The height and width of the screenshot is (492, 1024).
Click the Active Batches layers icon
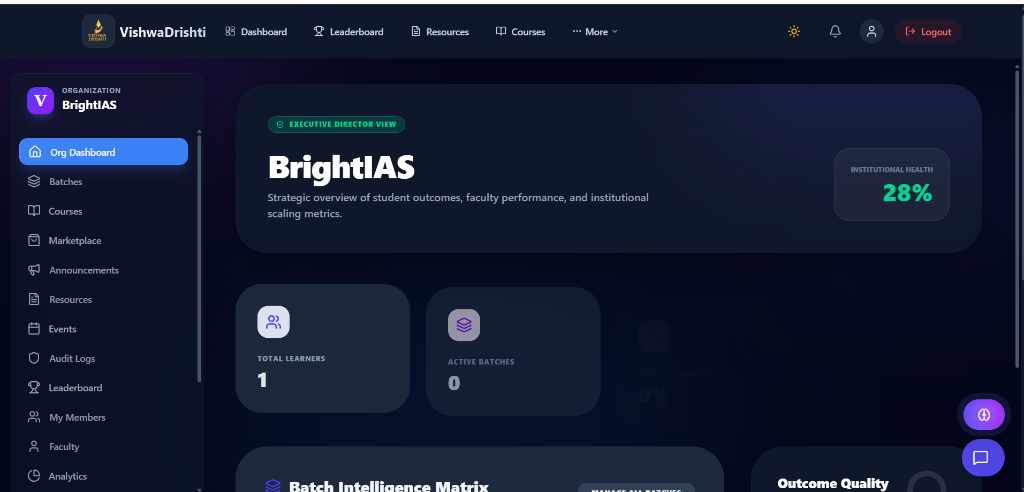click(x=464, y=325)
